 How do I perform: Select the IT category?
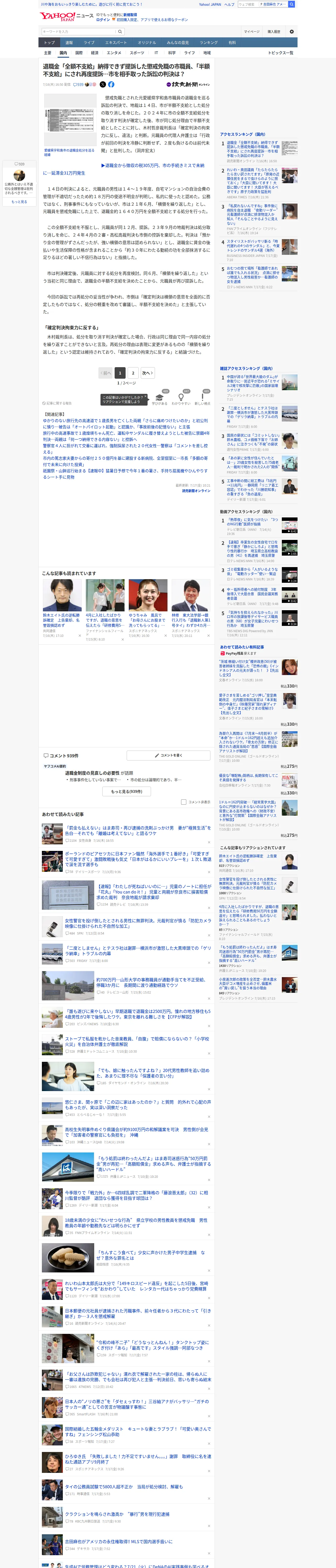click(x=156, y=53)
